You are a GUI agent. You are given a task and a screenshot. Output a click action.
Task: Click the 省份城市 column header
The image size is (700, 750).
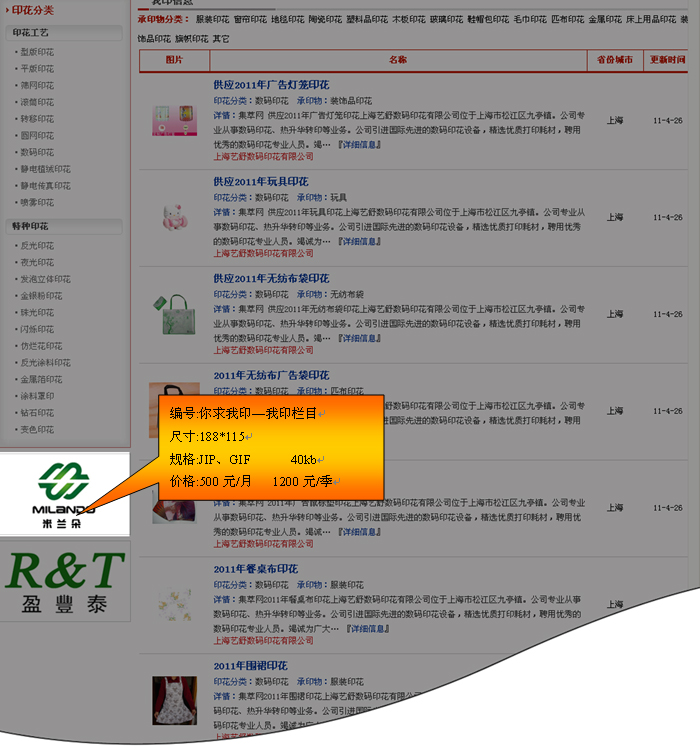pos(614,60)
